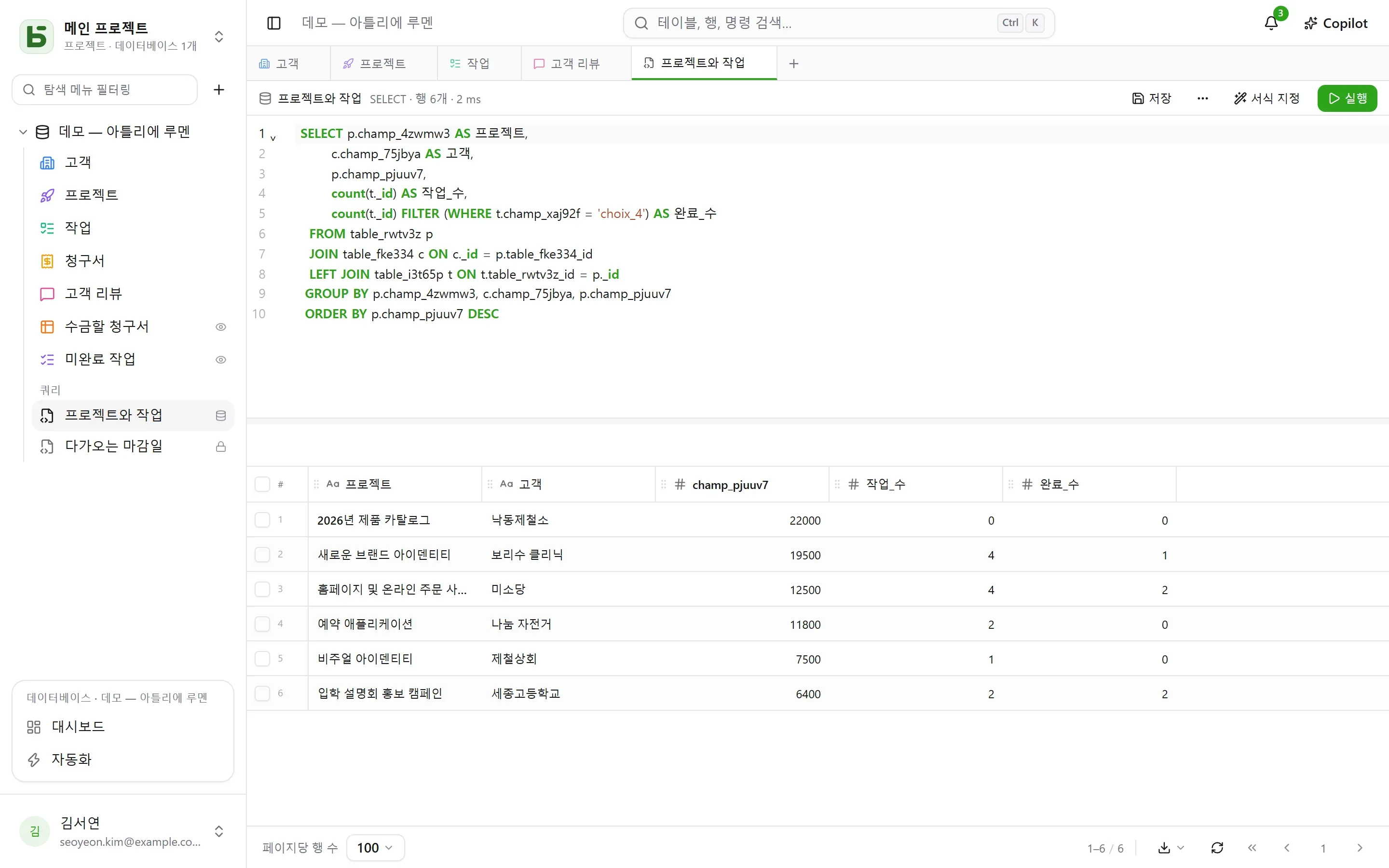This screenshot has height=868, width=1389.
Task: Open the notifications bell
Action: point(1271,23)
